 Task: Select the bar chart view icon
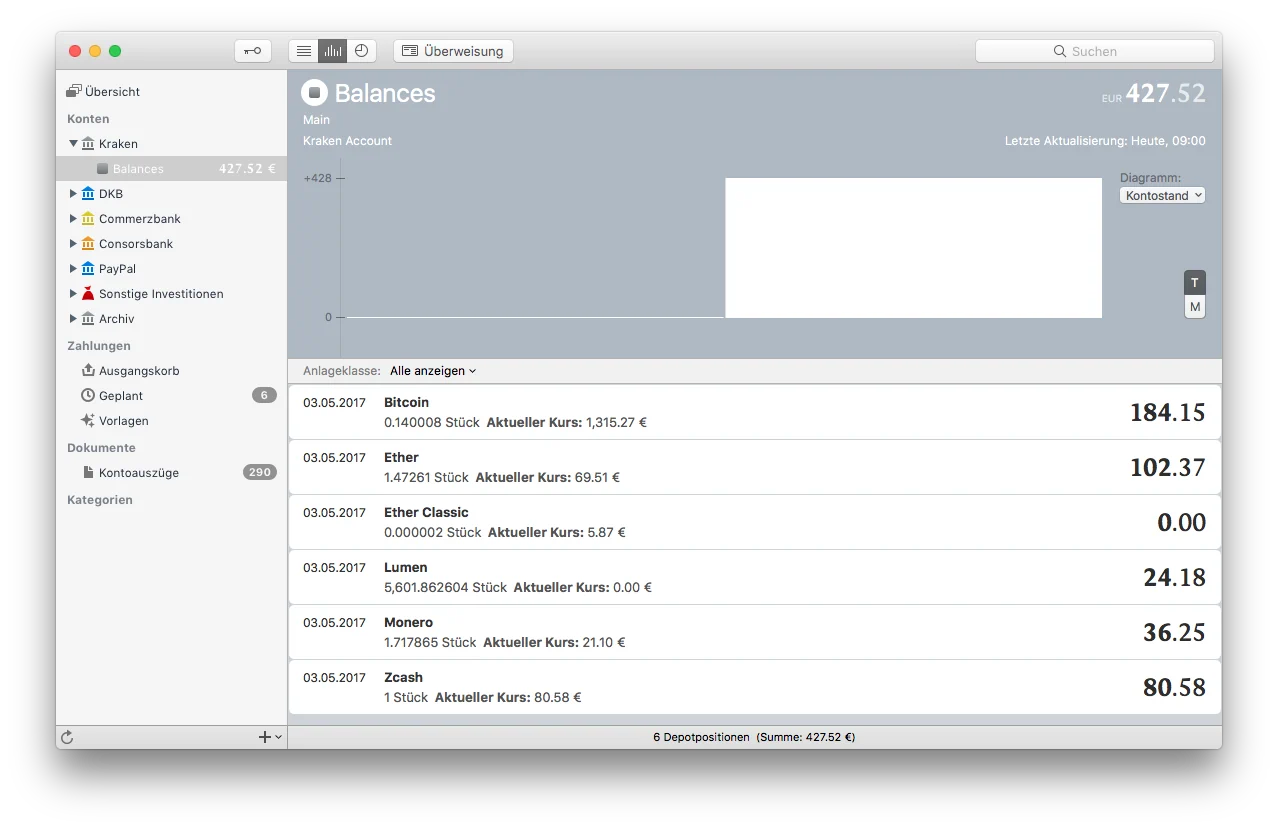coord(333,51)
